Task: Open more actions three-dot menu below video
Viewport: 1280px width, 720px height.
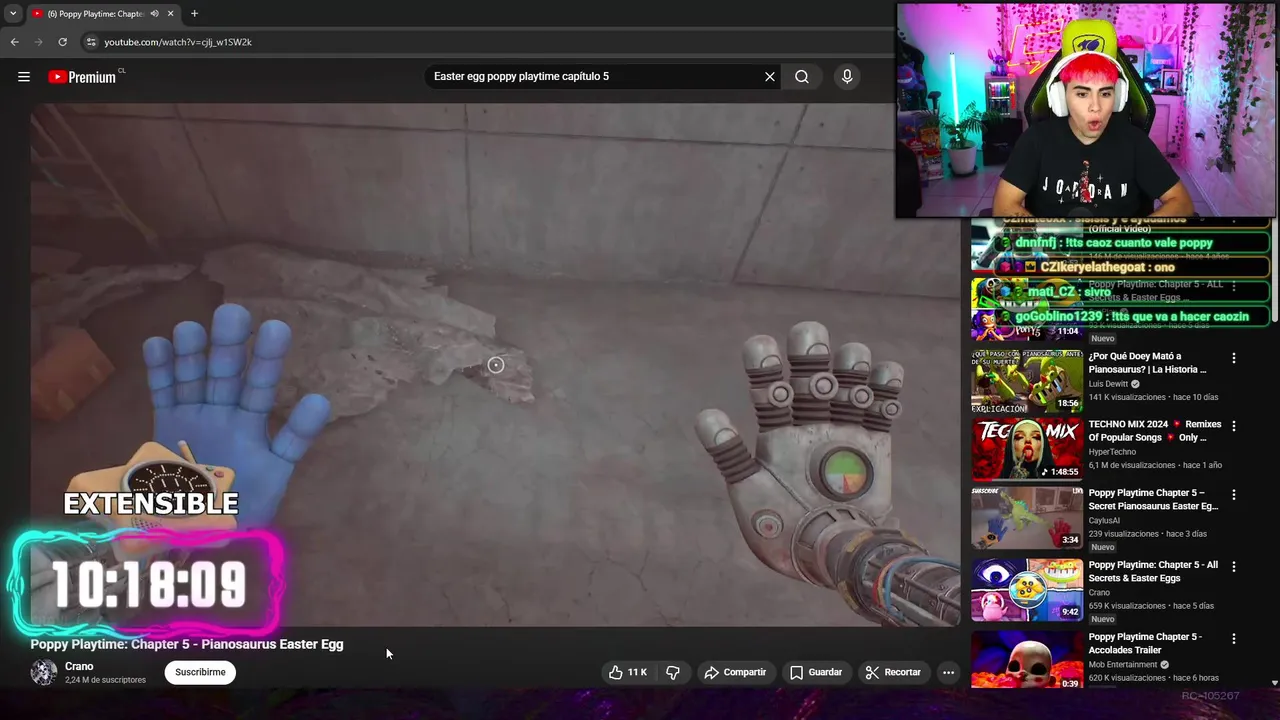Action: point(948,673)
